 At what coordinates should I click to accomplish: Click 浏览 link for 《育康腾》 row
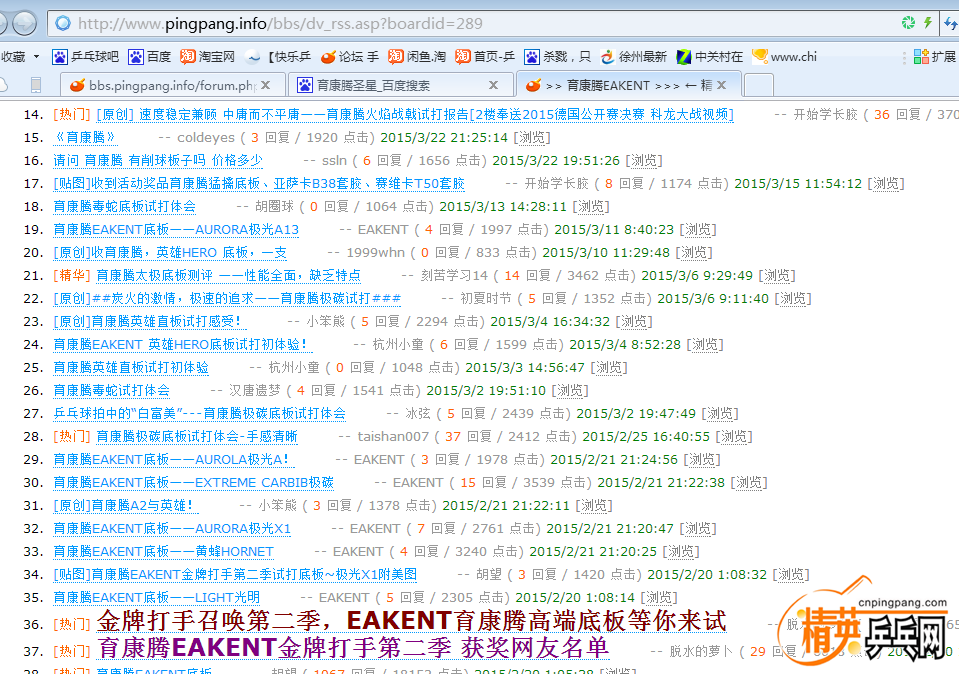pos(532,138)
